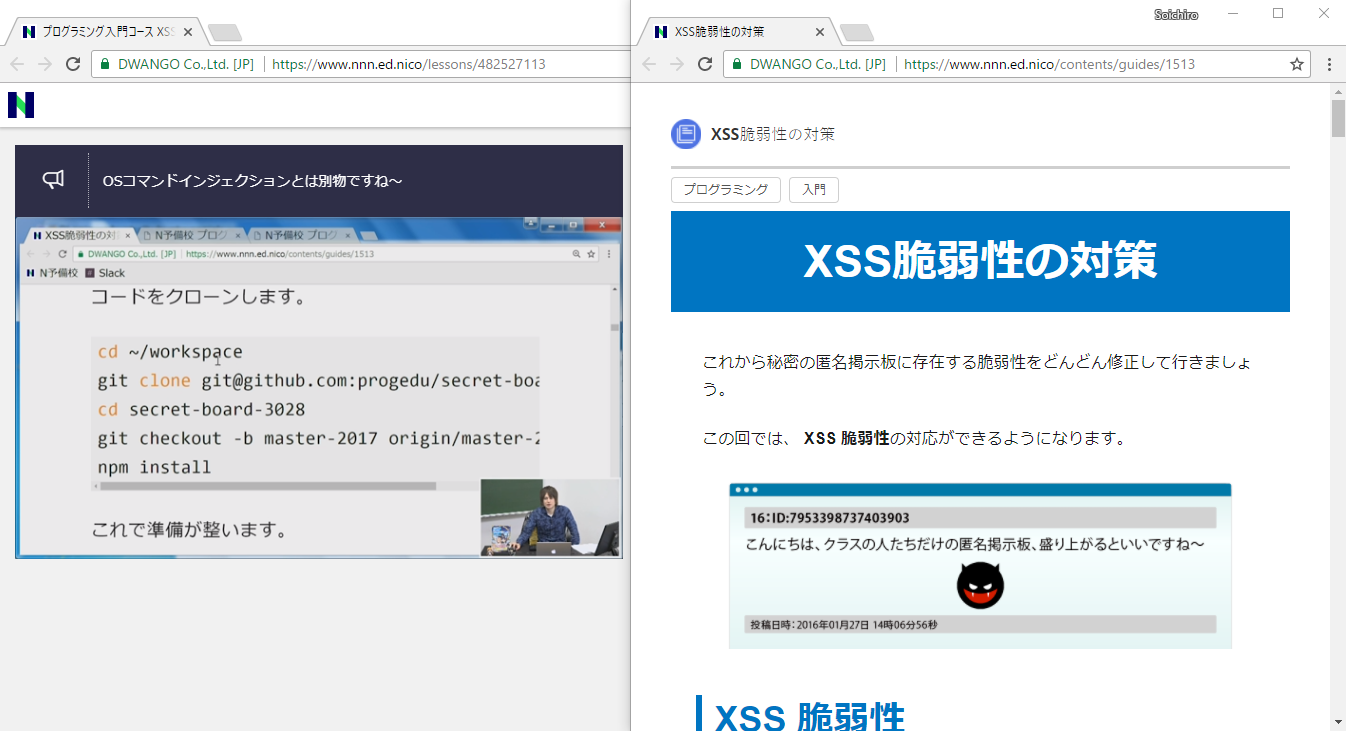This screenshot has height=731, width=1346.
Task: Bookmark the guides page using the star icon
Action: click(1297, 63)
